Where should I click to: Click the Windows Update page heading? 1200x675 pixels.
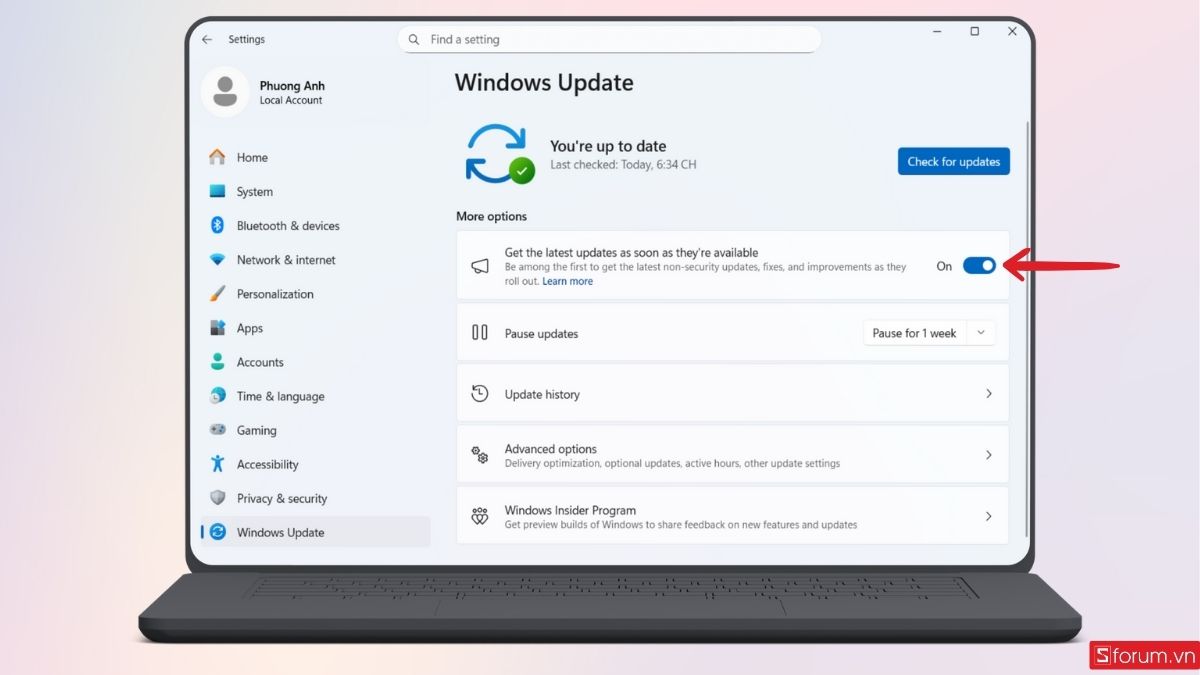click(x=544, y=82)
